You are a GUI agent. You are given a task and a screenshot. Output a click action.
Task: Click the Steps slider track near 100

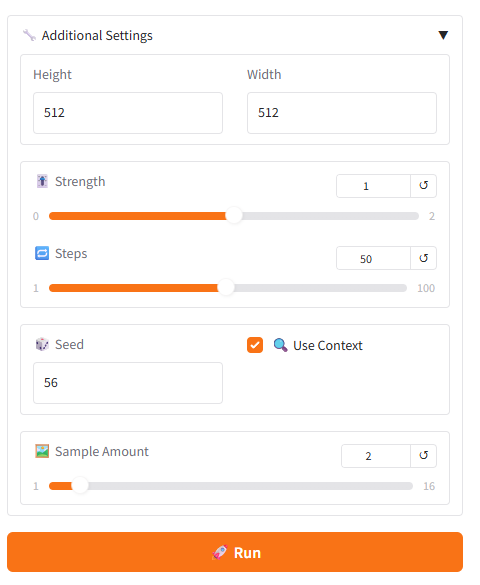tap(401, 288)
